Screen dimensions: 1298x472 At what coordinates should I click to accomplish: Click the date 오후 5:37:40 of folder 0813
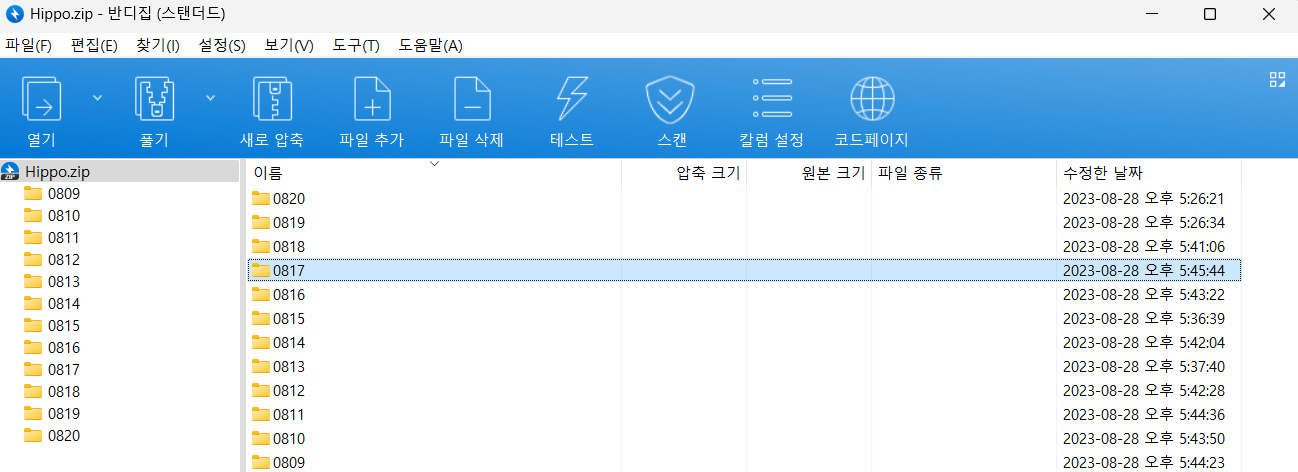click(x=1144, y=367)
